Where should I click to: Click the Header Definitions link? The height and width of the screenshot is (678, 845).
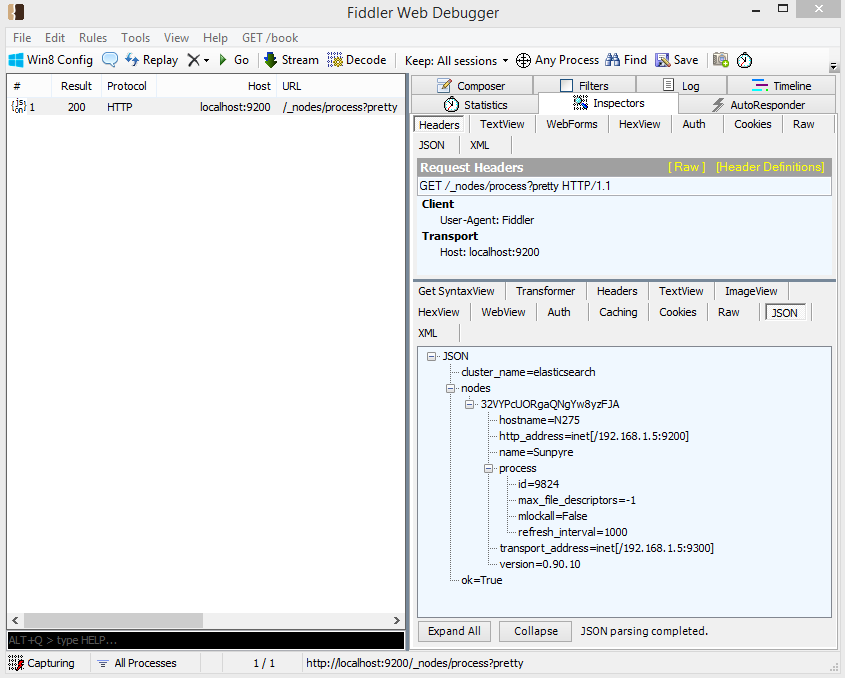[770, 167]
